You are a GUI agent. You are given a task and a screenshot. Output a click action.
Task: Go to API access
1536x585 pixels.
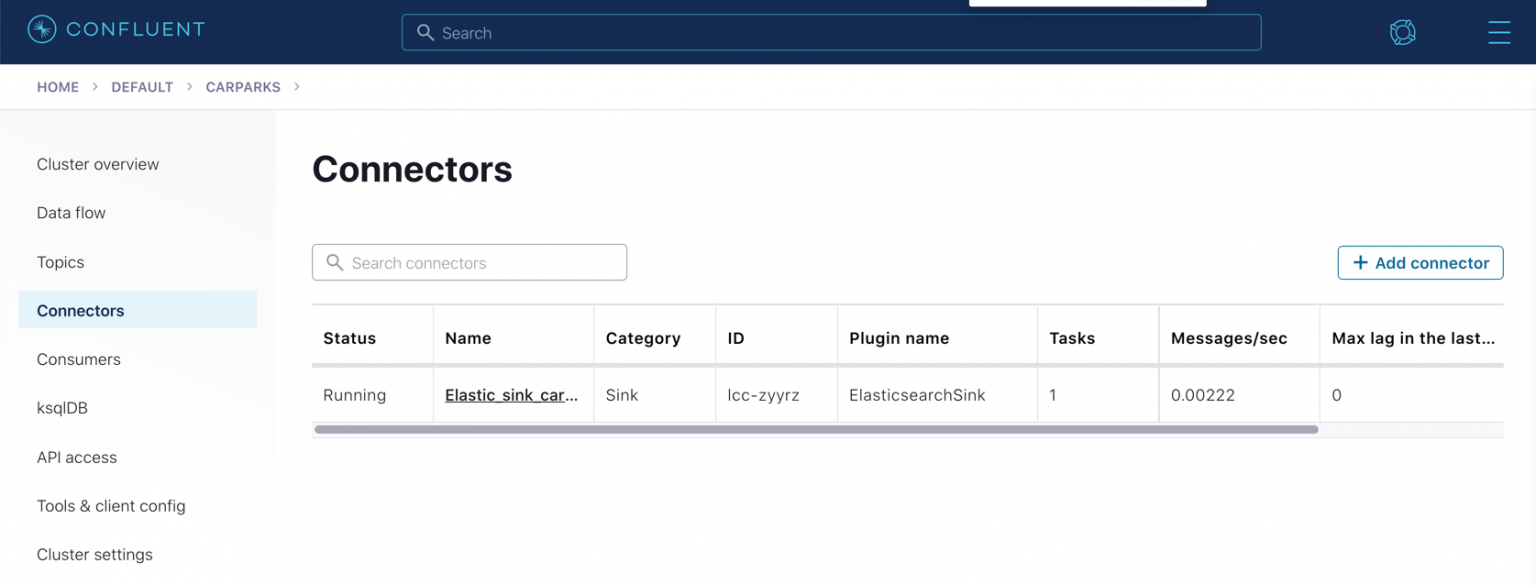(x=77, y=457)
